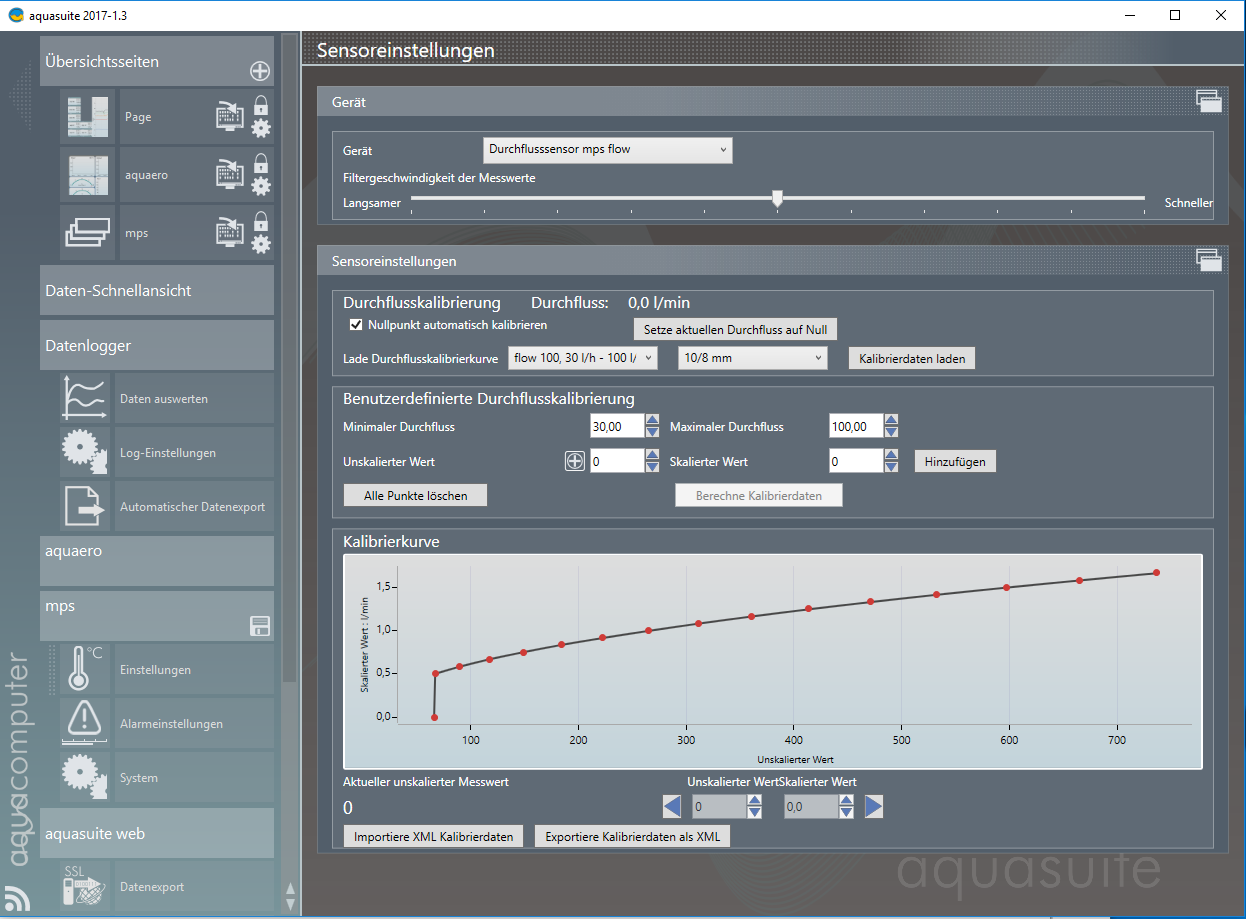This screenshot has height=919, width=1246.
Task: Open the Daten auswerten chart icon
Action: (x=85, y=398)
